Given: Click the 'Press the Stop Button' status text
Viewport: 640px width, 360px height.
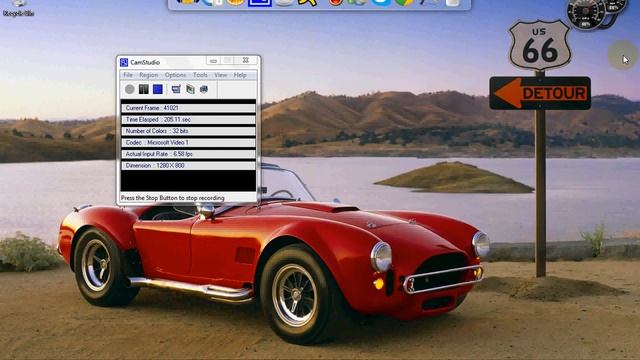Looking at the screenshot, I should coord(173,198).
